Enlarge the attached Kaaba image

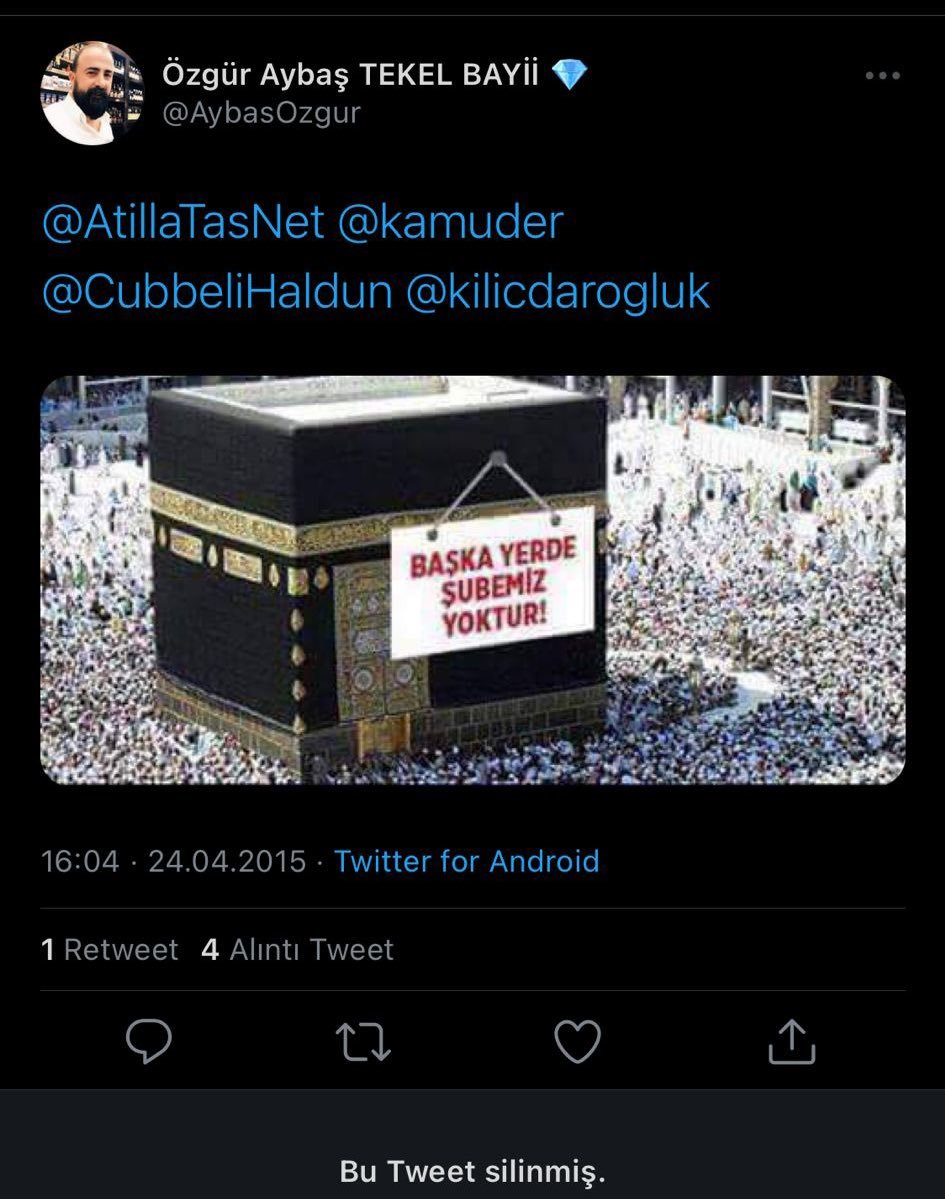[x=472, y=580]
